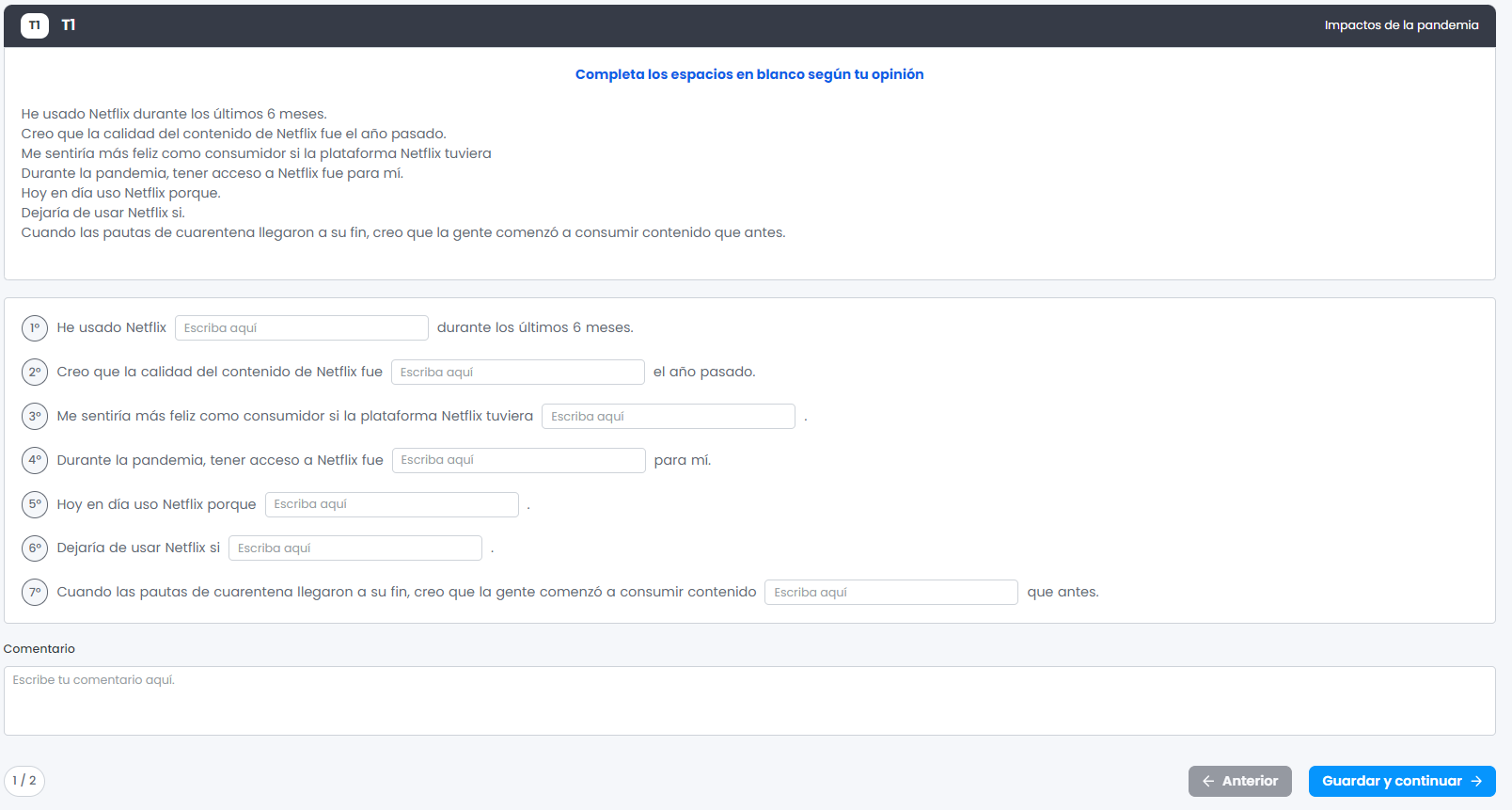Screen dimensions: 1512x810
Task: Click the T1 badge icon in header
Action: coord(35,25)
